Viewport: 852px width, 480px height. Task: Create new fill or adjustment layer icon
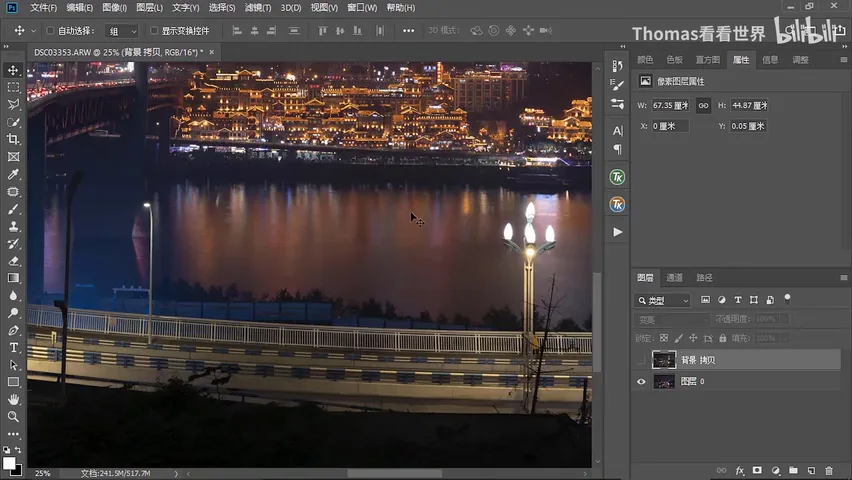click(x=775, y=470)
